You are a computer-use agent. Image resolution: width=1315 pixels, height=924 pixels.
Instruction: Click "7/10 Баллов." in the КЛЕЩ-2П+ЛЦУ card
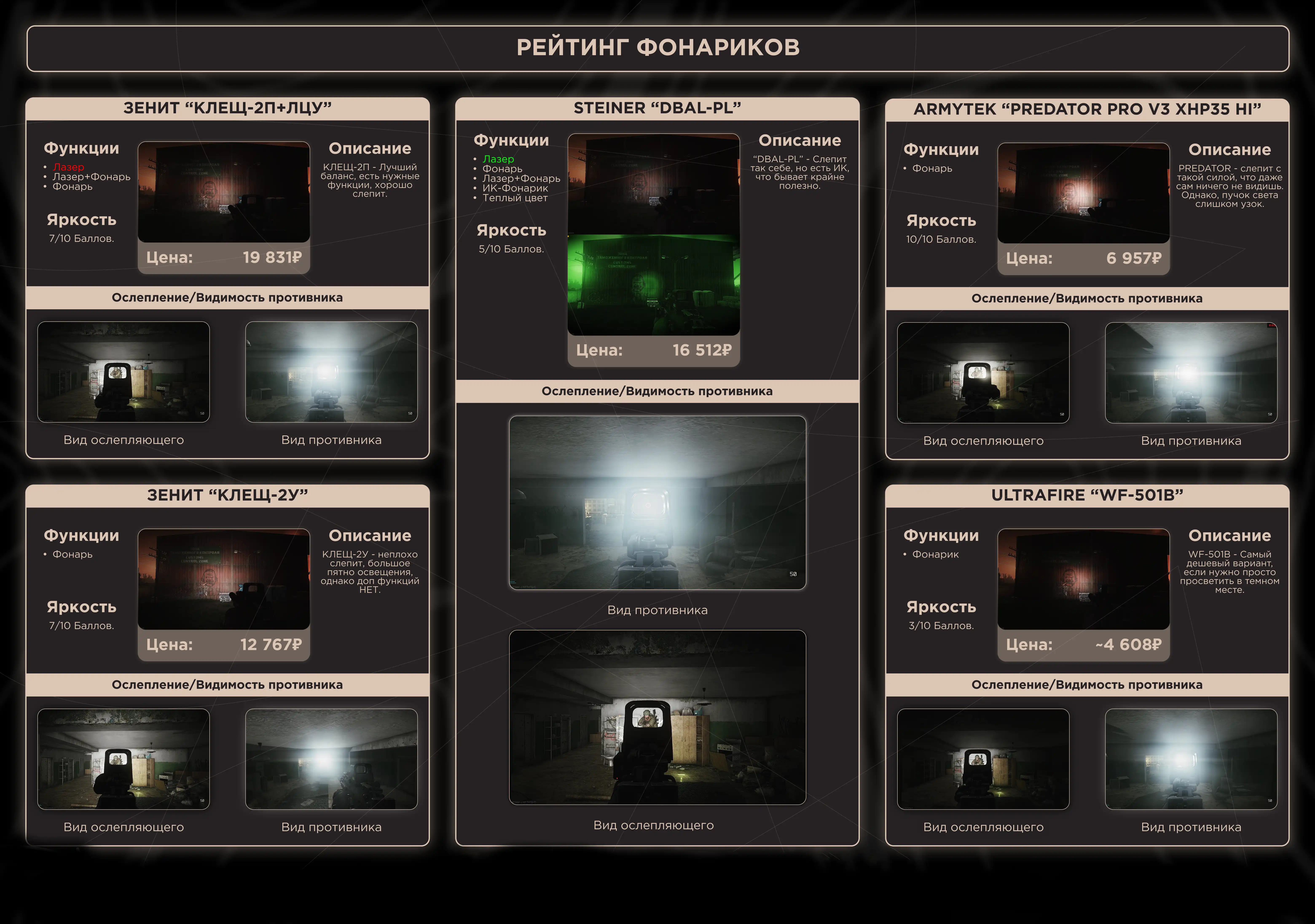(81, 239)
